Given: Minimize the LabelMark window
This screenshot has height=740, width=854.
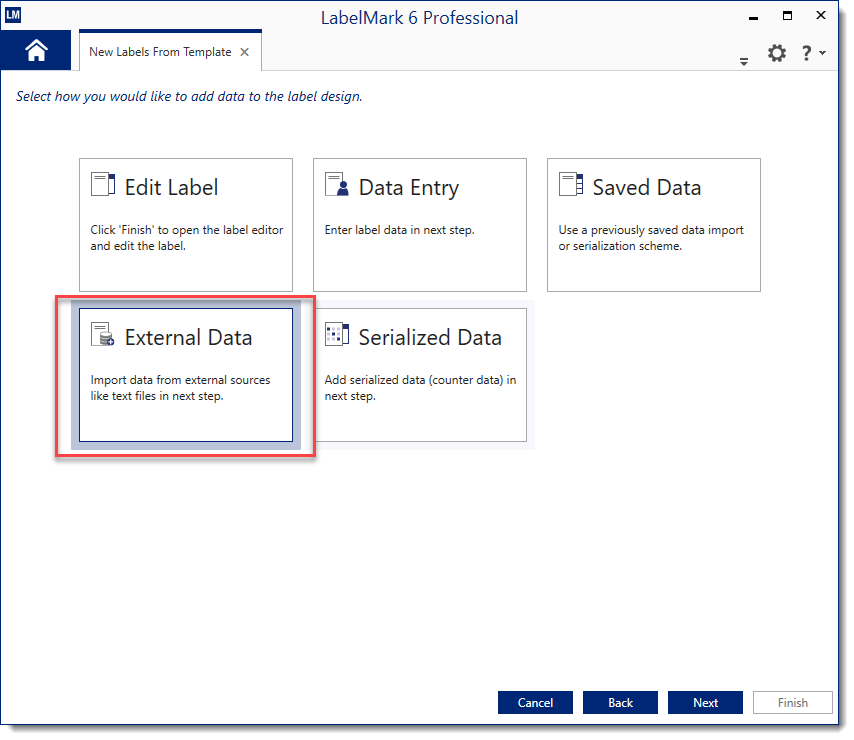Looking at the screenshot, I should coord(754,16).
